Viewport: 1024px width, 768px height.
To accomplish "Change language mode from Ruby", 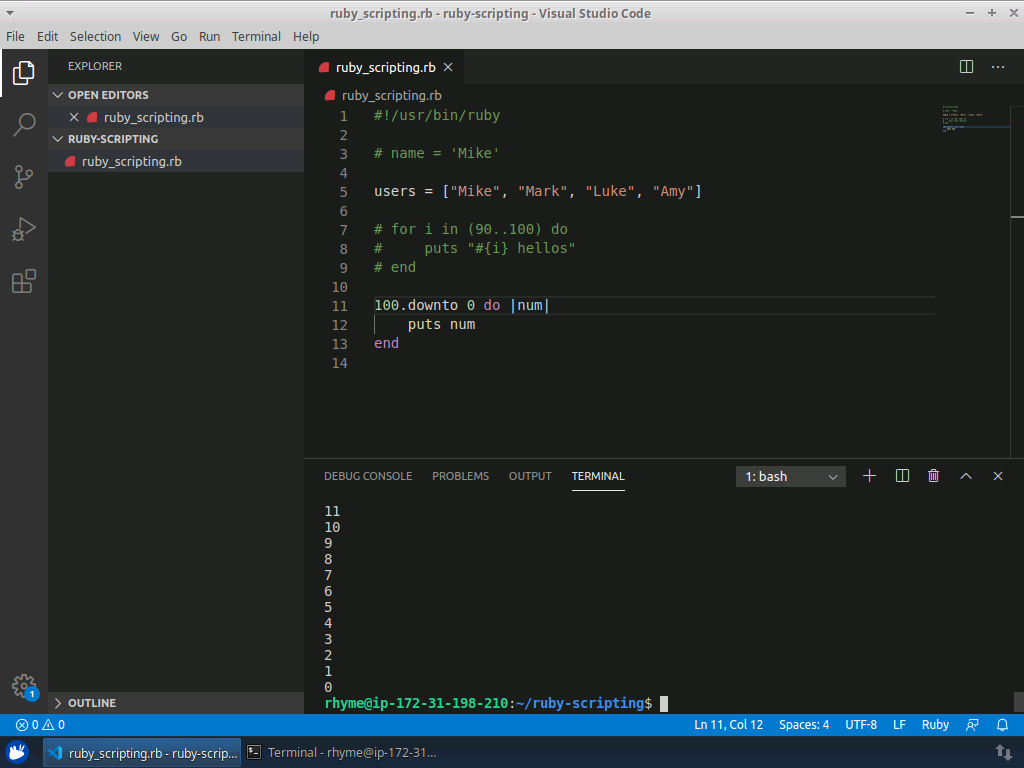I will click(x=935, y=725).
